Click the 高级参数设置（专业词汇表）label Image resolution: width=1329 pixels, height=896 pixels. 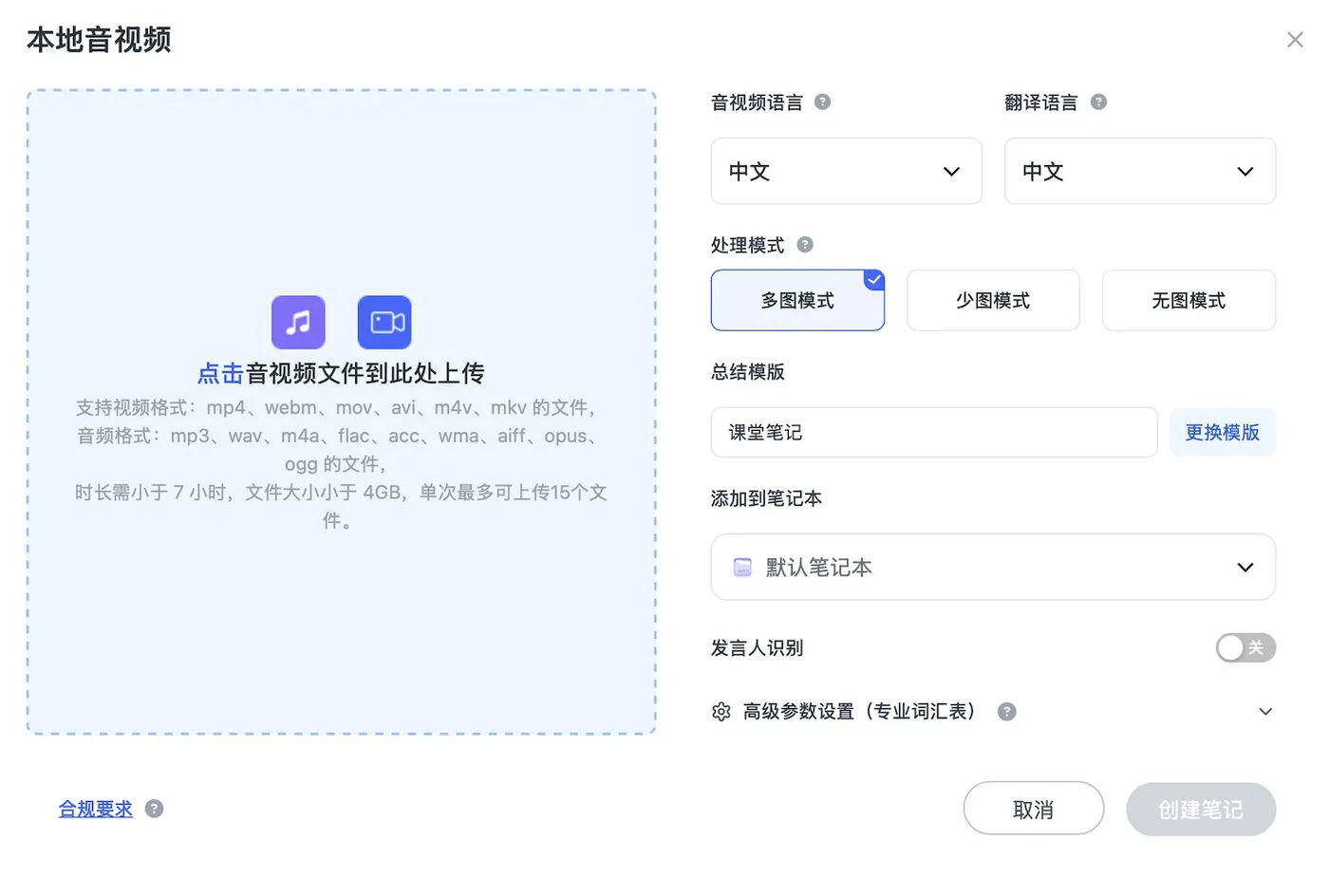point(859,712)
